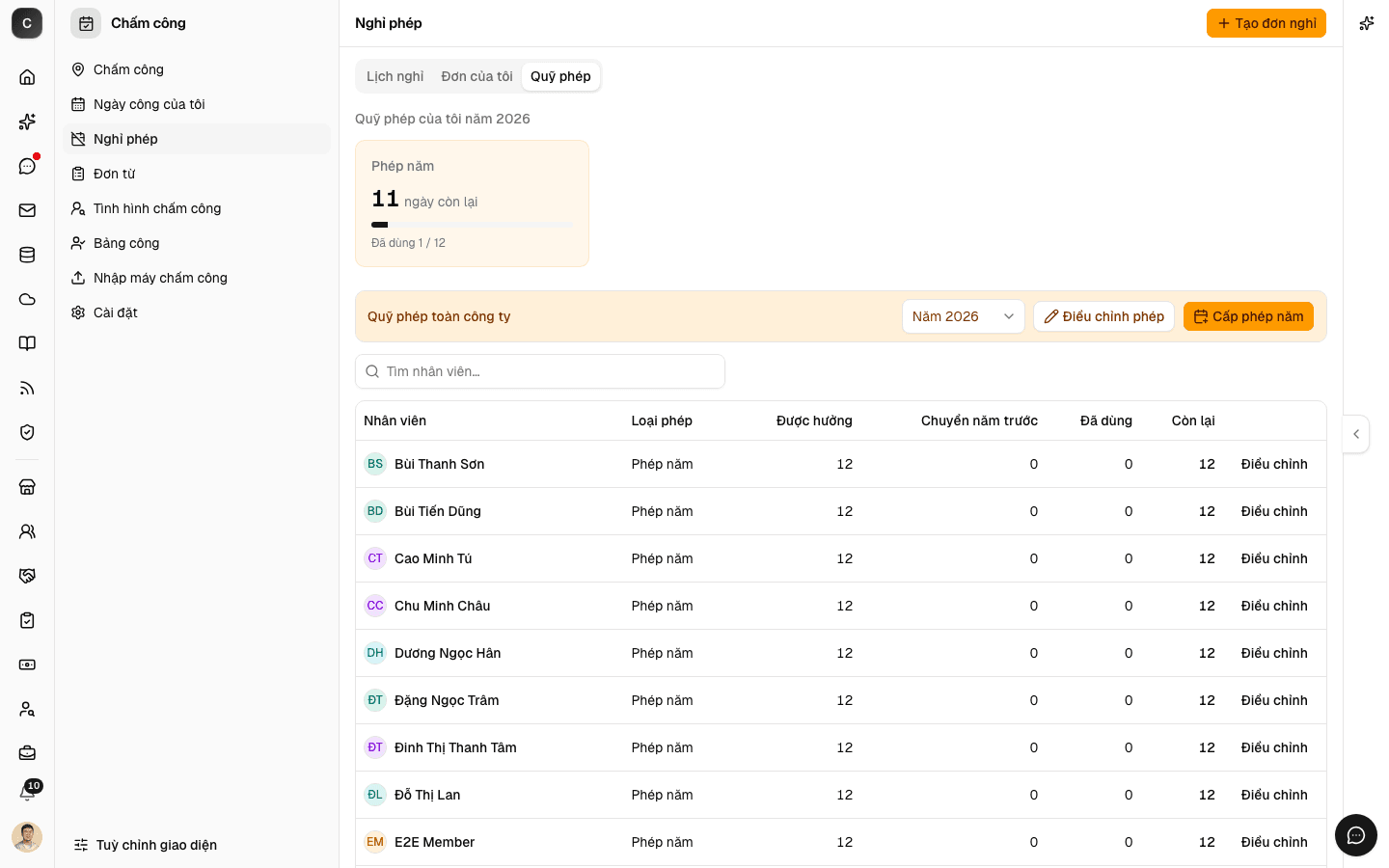Click the clipboard check icon
The height and width of the screenshot is (868, 1389).
pyautogui.click(x=27, y=620)
